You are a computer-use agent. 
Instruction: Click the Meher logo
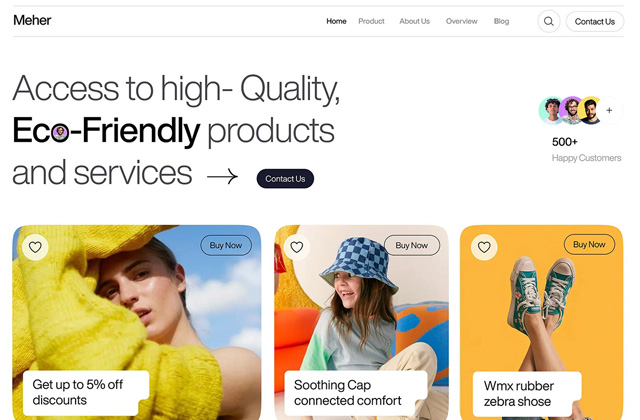point(32,20)
